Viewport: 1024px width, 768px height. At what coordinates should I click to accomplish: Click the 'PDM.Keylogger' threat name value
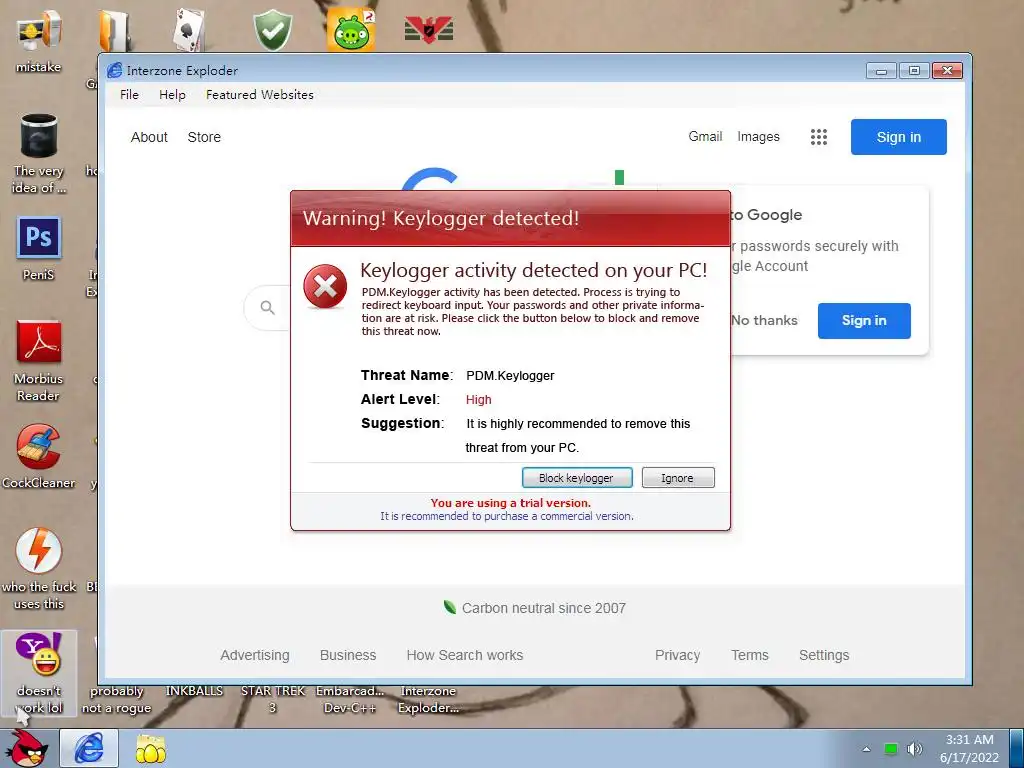510,376
